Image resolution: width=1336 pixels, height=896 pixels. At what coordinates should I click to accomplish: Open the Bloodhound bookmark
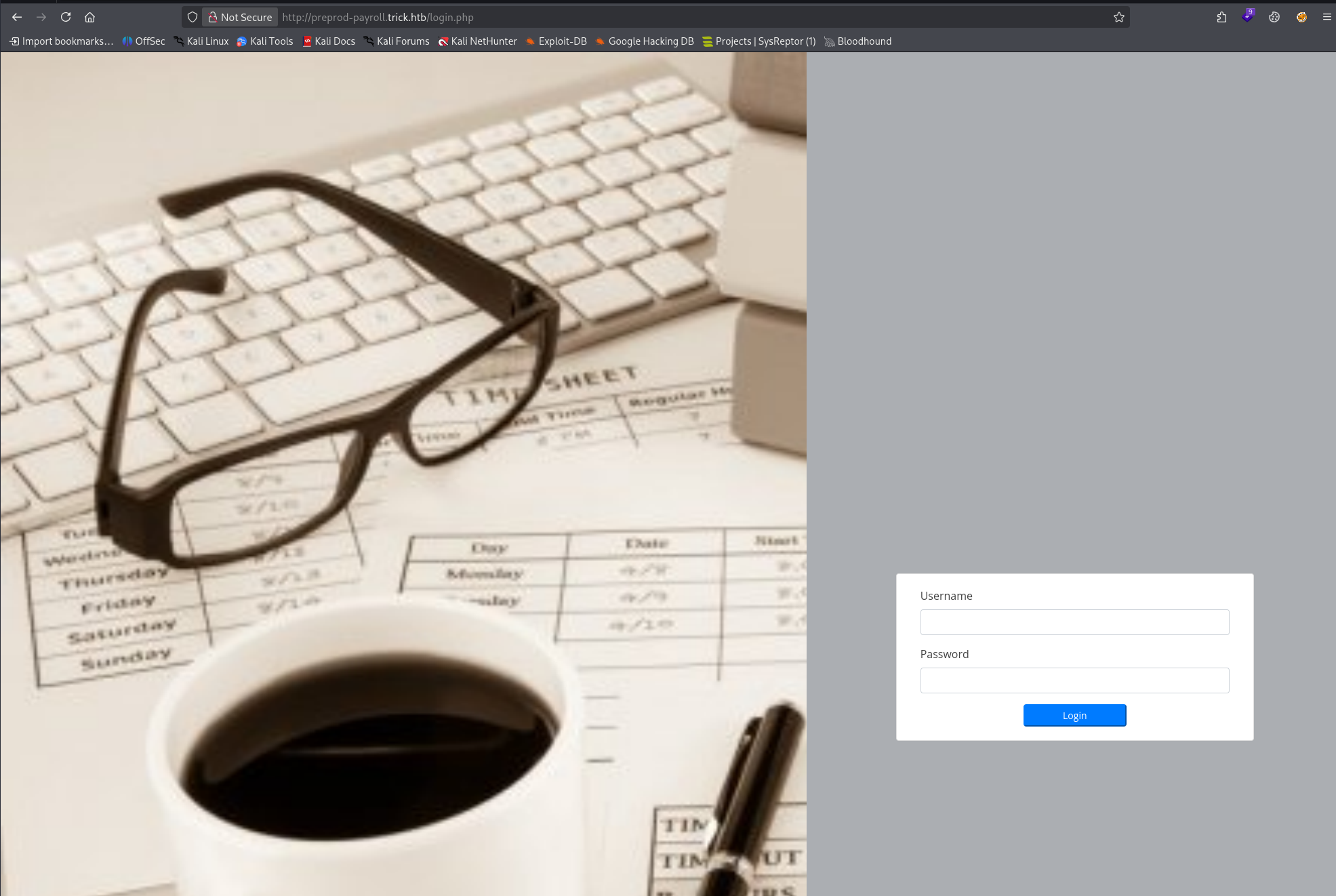(x=857, y=41)
